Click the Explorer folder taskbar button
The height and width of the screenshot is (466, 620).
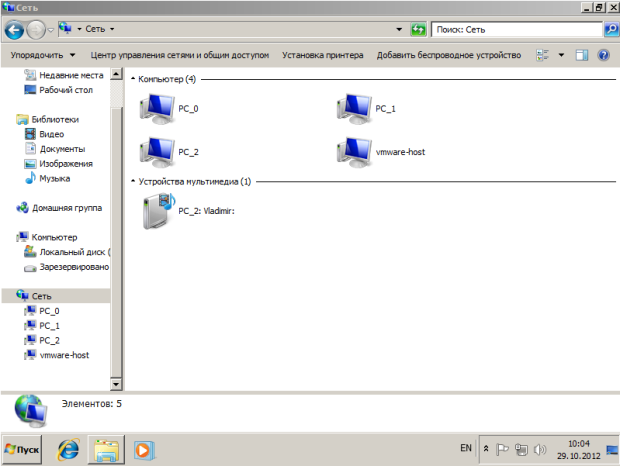click(106, 449)
